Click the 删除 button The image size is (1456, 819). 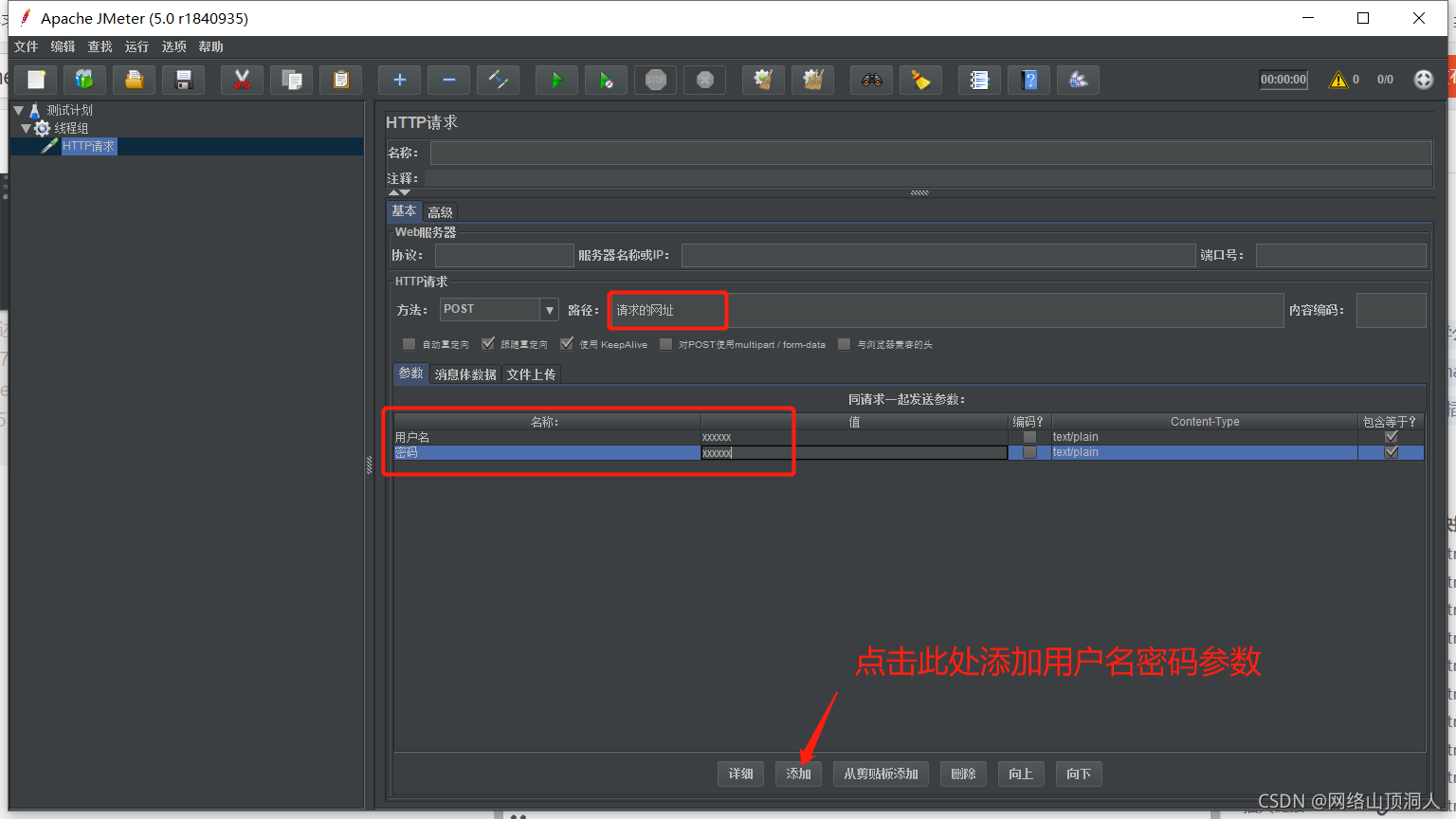point(963,773)
